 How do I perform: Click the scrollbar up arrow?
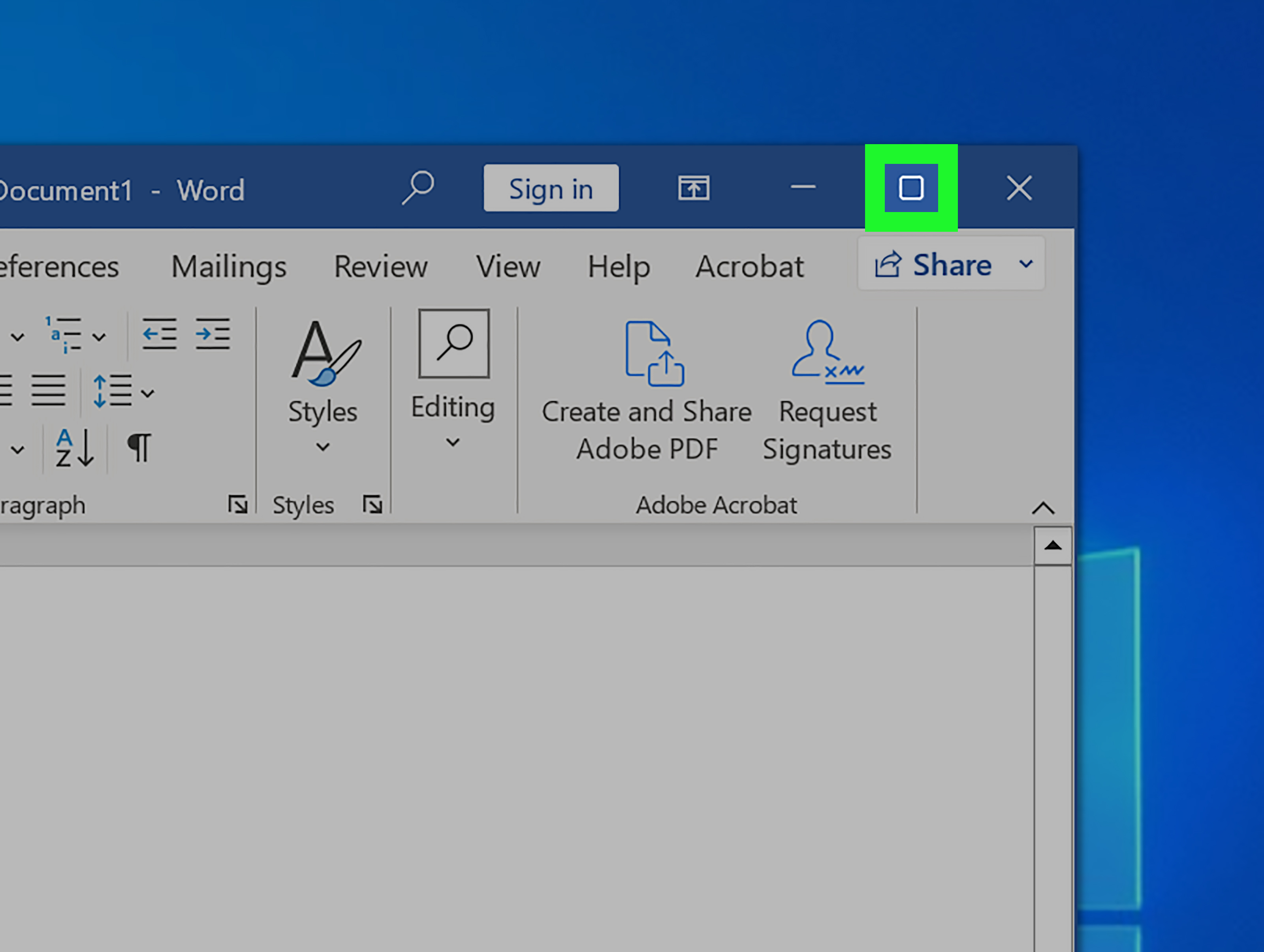1053,546
